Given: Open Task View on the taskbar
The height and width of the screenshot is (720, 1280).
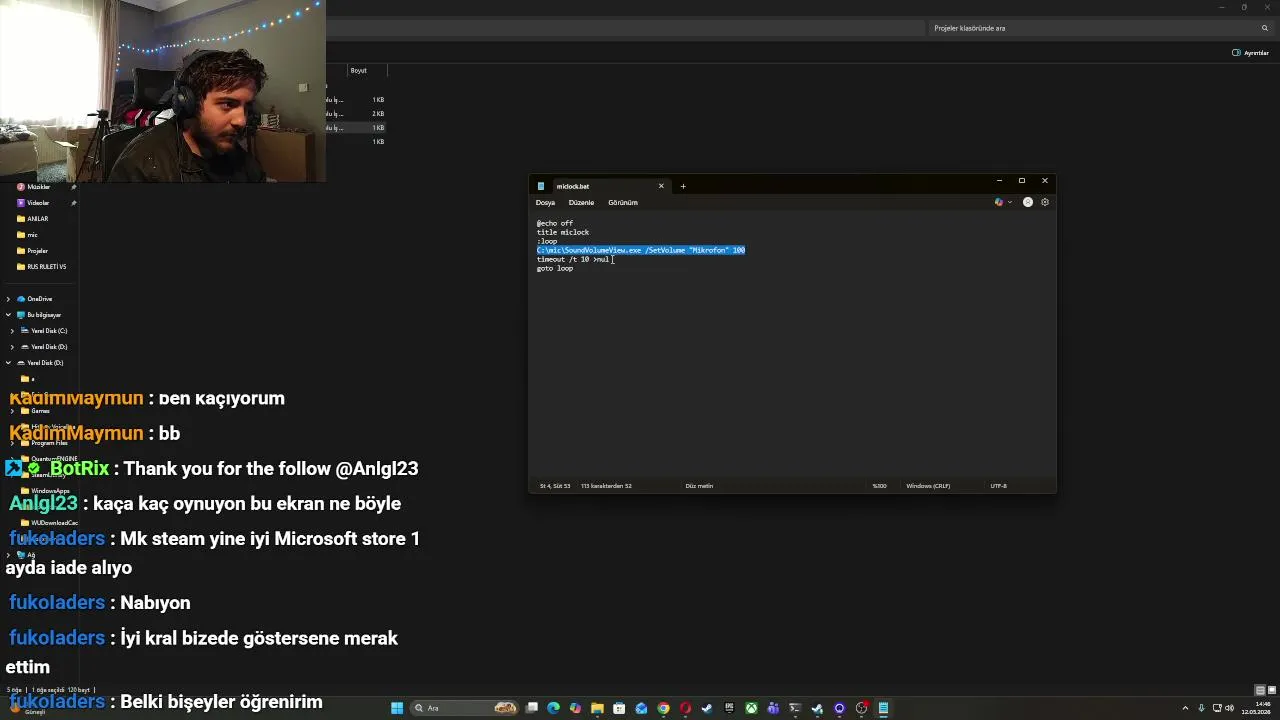Looking at the screenshot, I should click(x=531, y=708).
